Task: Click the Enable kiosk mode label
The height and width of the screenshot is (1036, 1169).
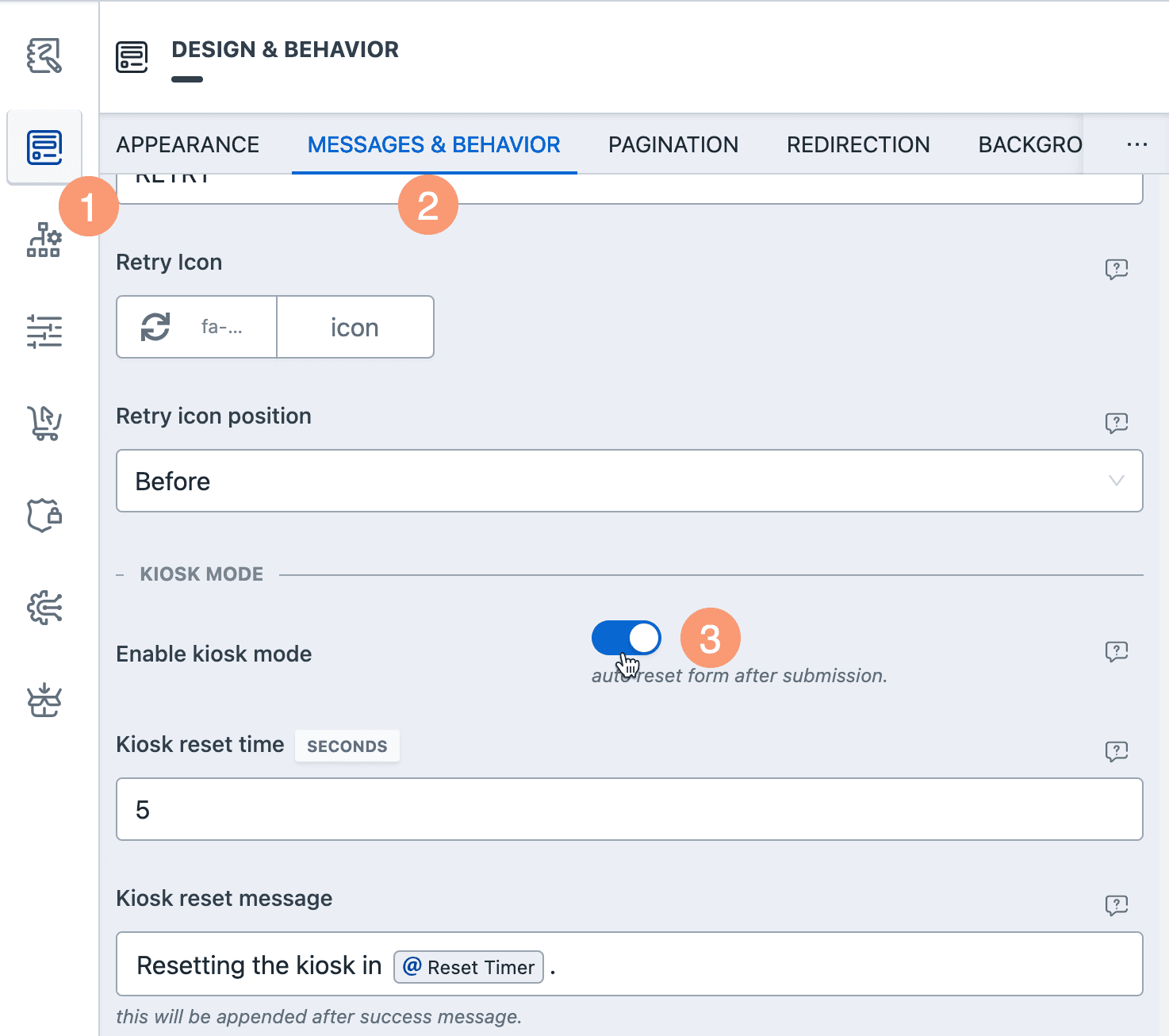Action: pyautogui.click(x=214, y=654)
